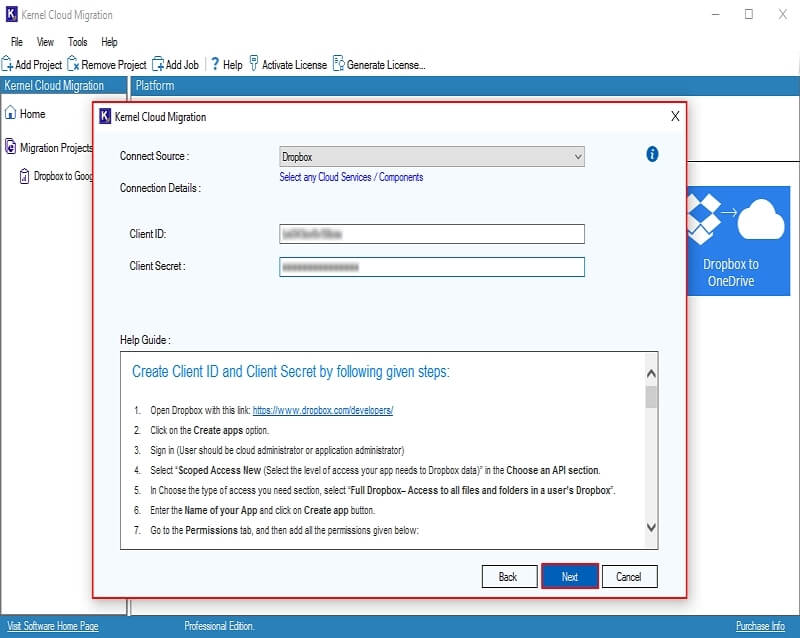Screen dimensions: 800x638
Task: Select the Dropbox to Google job icon
Action: [24, 176]
